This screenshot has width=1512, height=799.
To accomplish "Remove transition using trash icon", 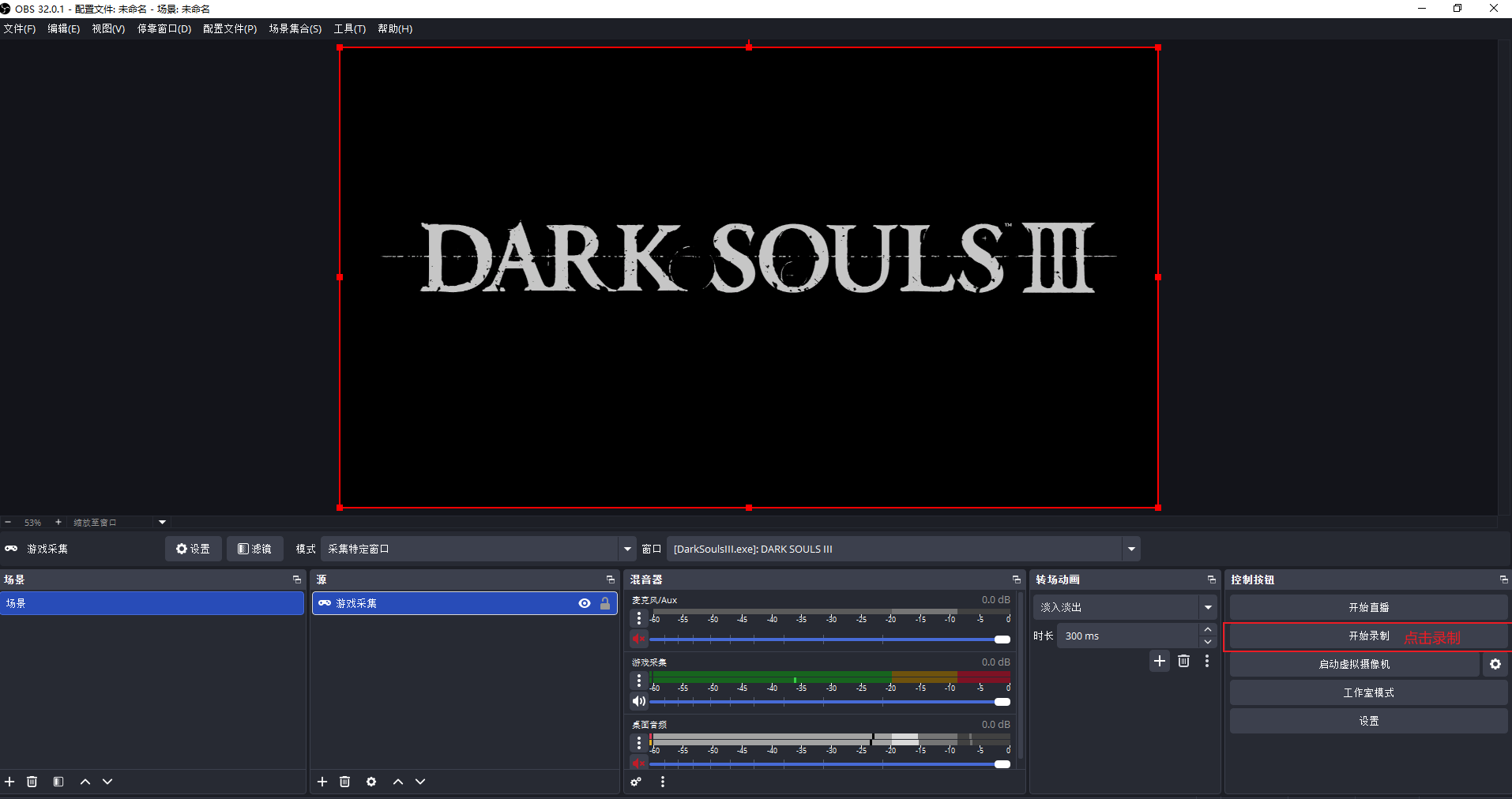I will (1183, 661).
